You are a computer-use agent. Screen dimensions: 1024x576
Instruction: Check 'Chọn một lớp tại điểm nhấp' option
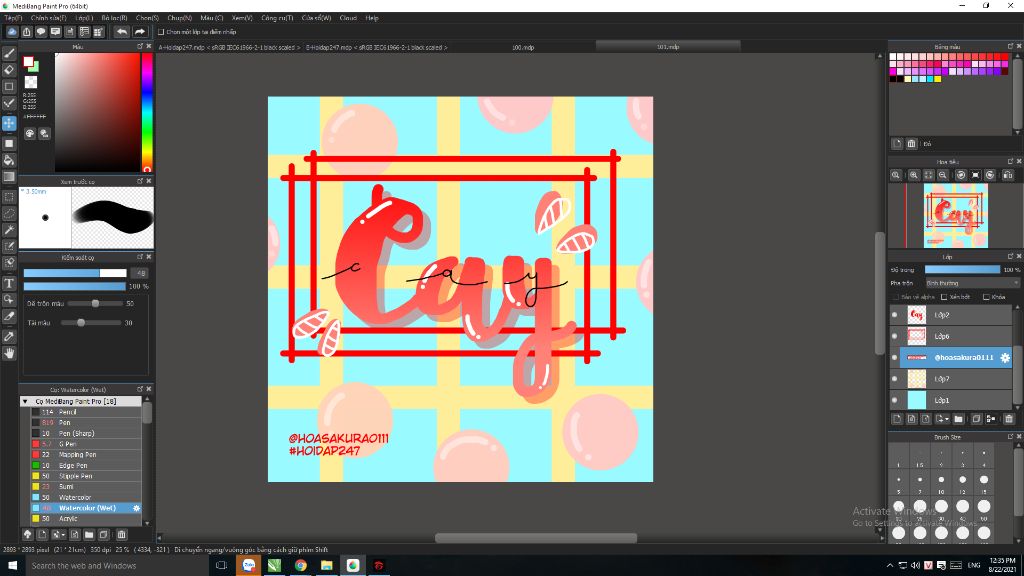(161, 31)
